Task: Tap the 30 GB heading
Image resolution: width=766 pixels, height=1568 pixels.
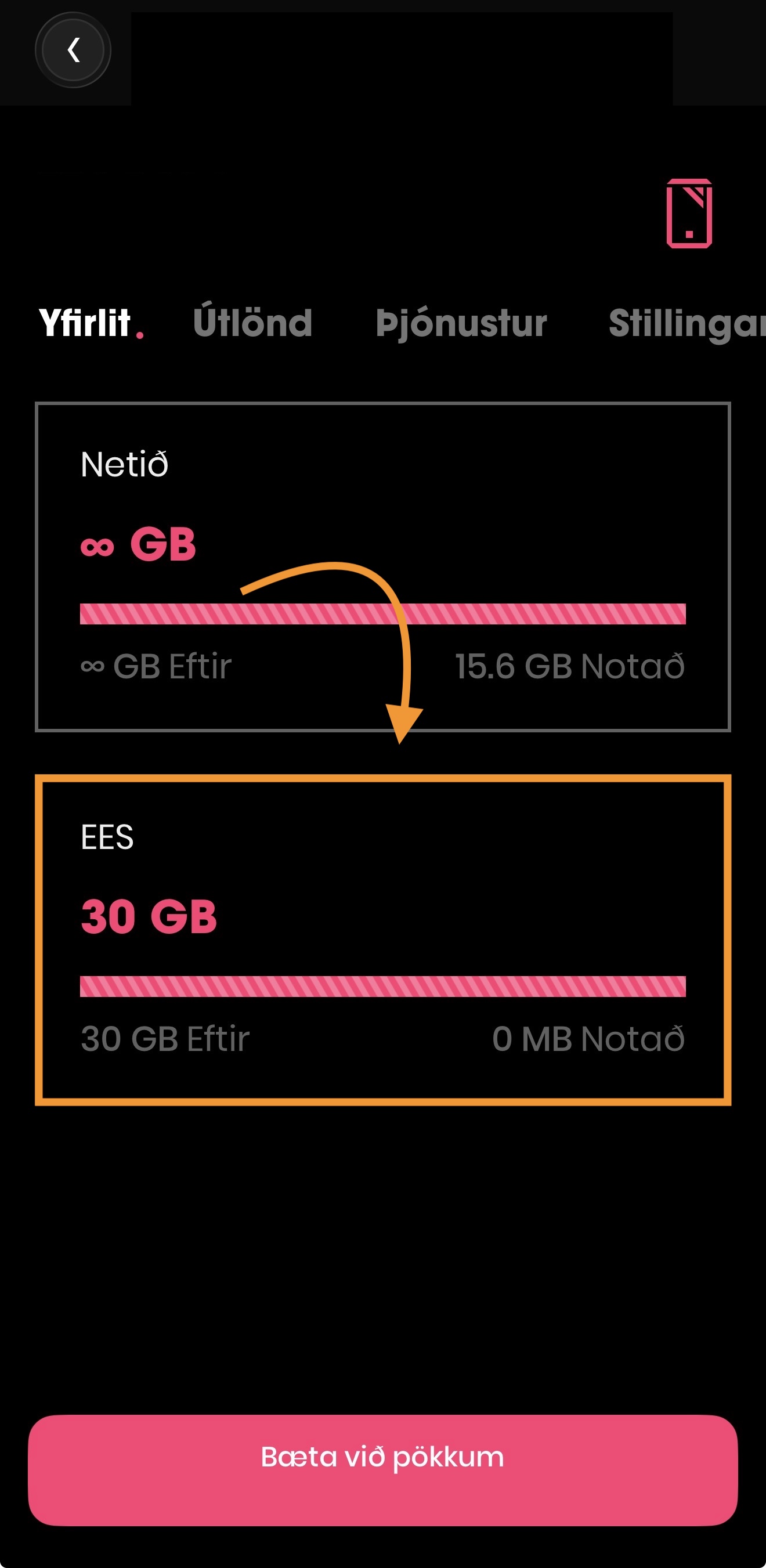Action: click(x=149, y=916)
